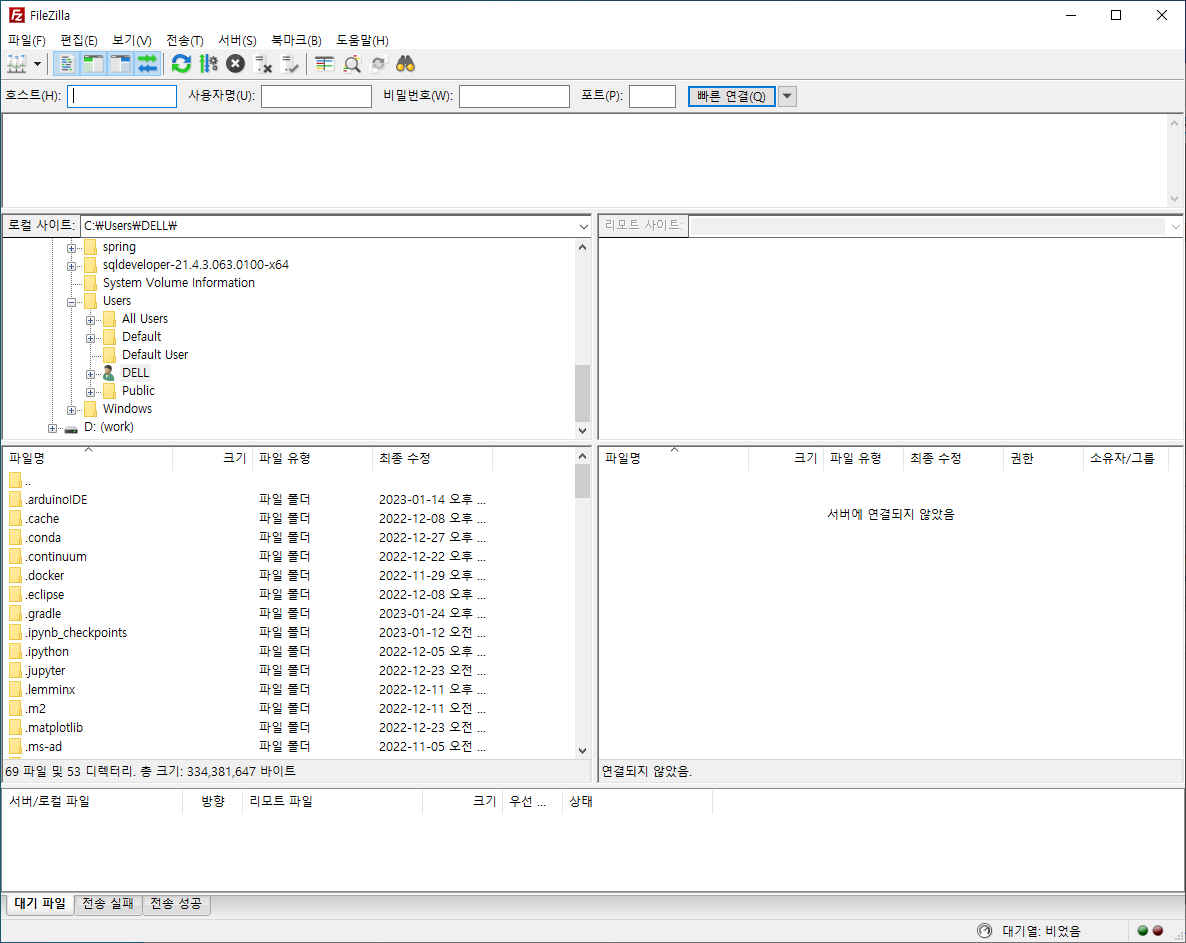This screenshot has height=943, width=1186.
Task: Click the DELL user icon in tree
Action: coord(108,373)
